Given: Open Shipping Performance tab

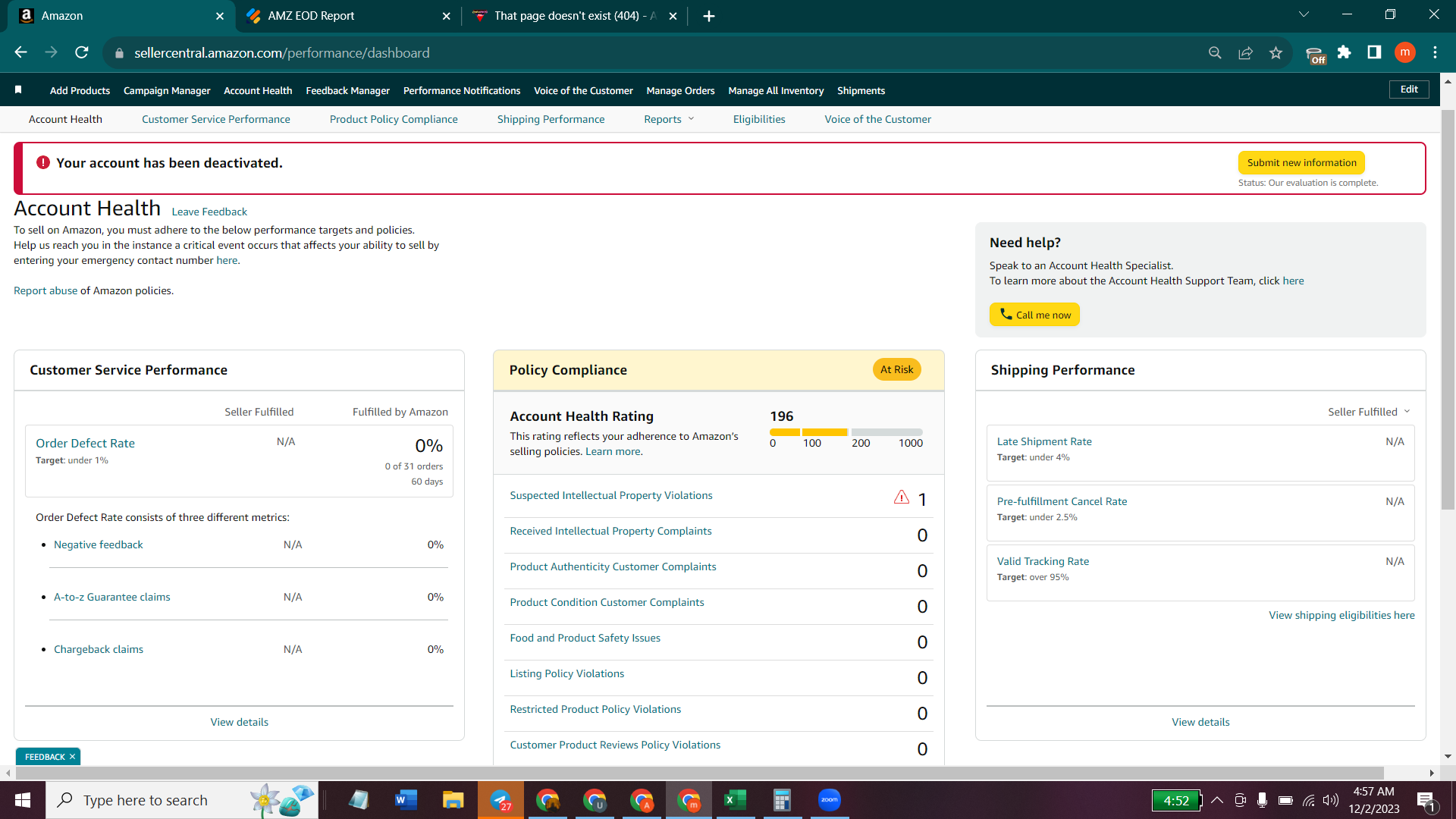Looking at the screenshot, I should pyautogui.click(x=551, y=119).
